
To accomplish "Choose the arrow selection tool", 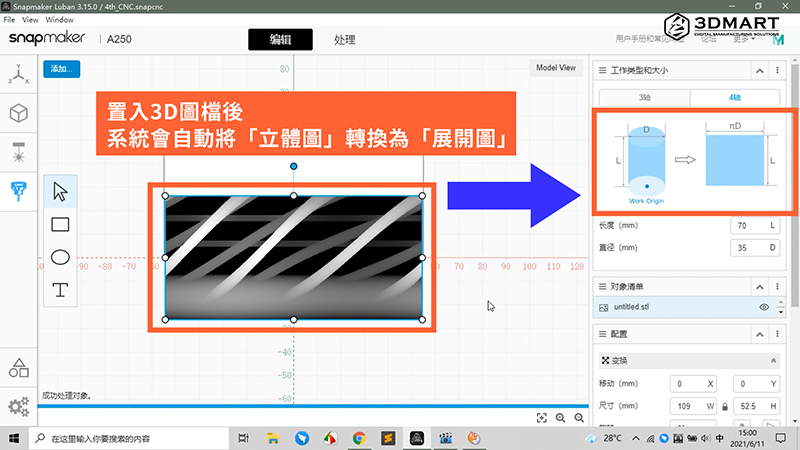I will point(60,190).
